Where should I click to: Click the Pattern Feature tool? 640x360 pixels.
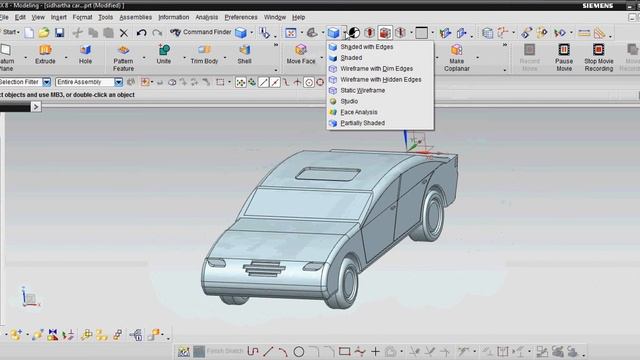tap(123, 58)
